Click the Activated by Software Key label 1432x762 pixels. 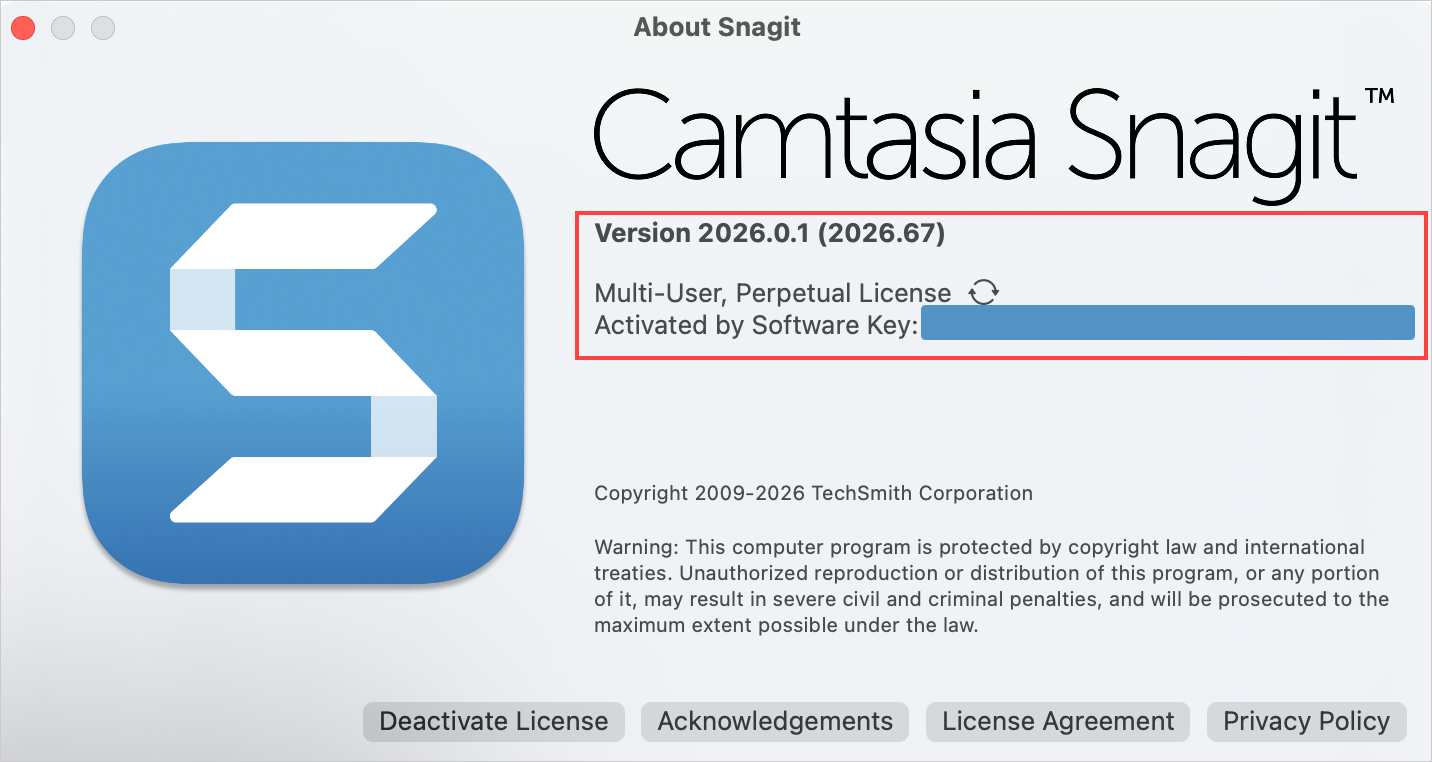click(x=755, y=325)
